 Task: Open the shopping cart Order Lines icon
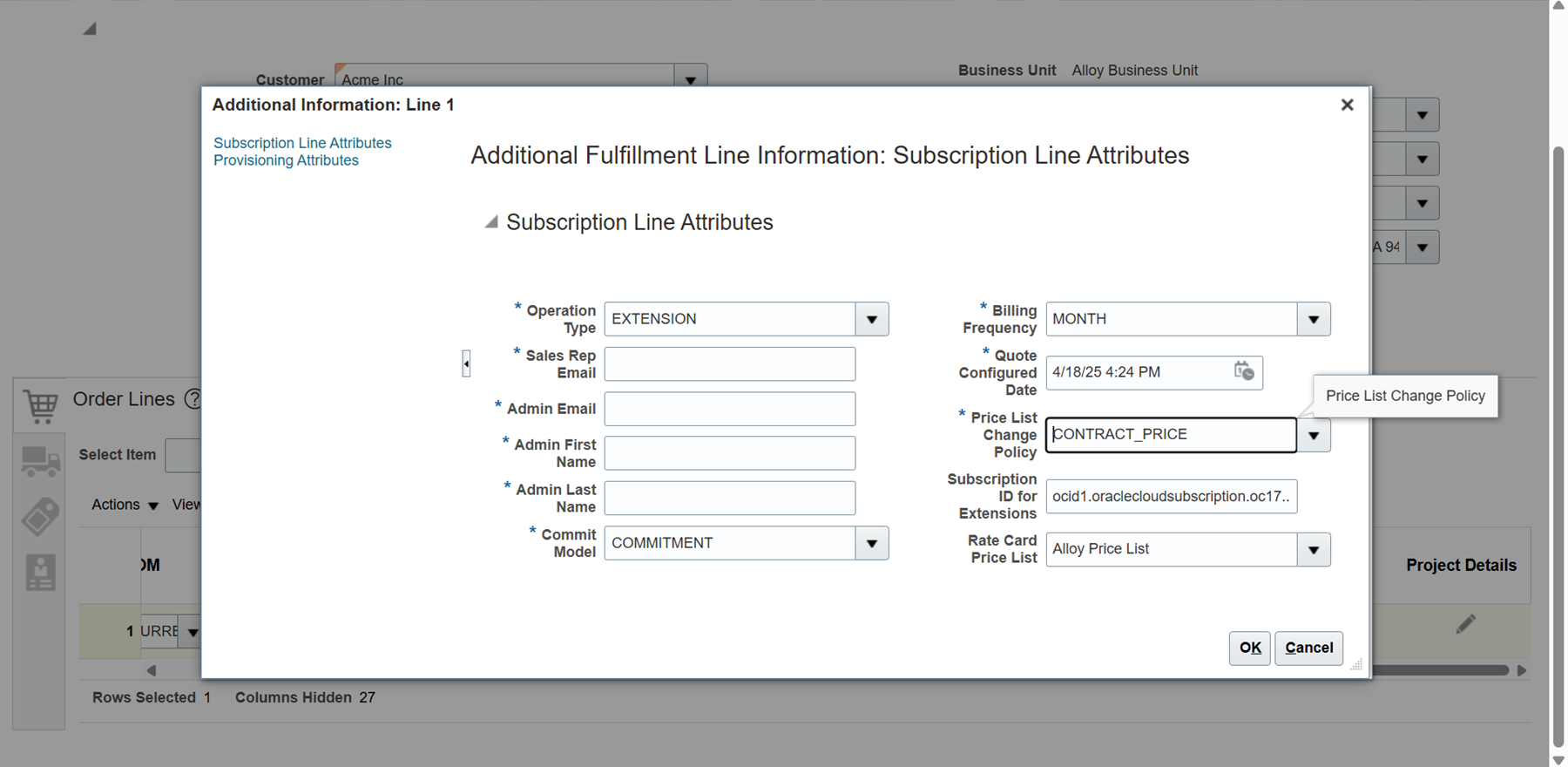point(40,405)
